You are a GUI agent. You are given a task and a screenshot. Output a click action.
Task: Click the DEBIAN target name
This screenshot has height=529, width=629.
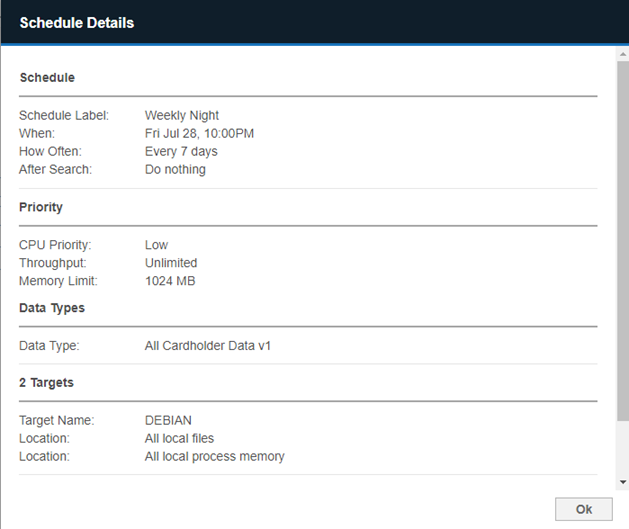169,421
